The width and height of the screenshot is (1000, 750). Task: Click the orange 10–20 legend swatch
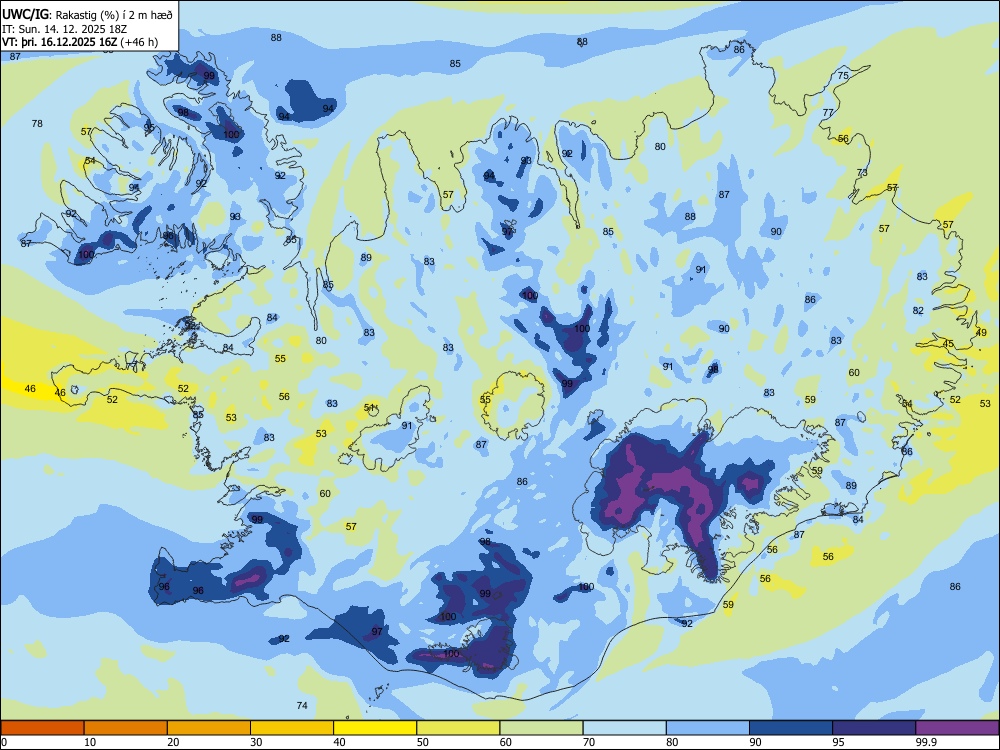[126, 728]
